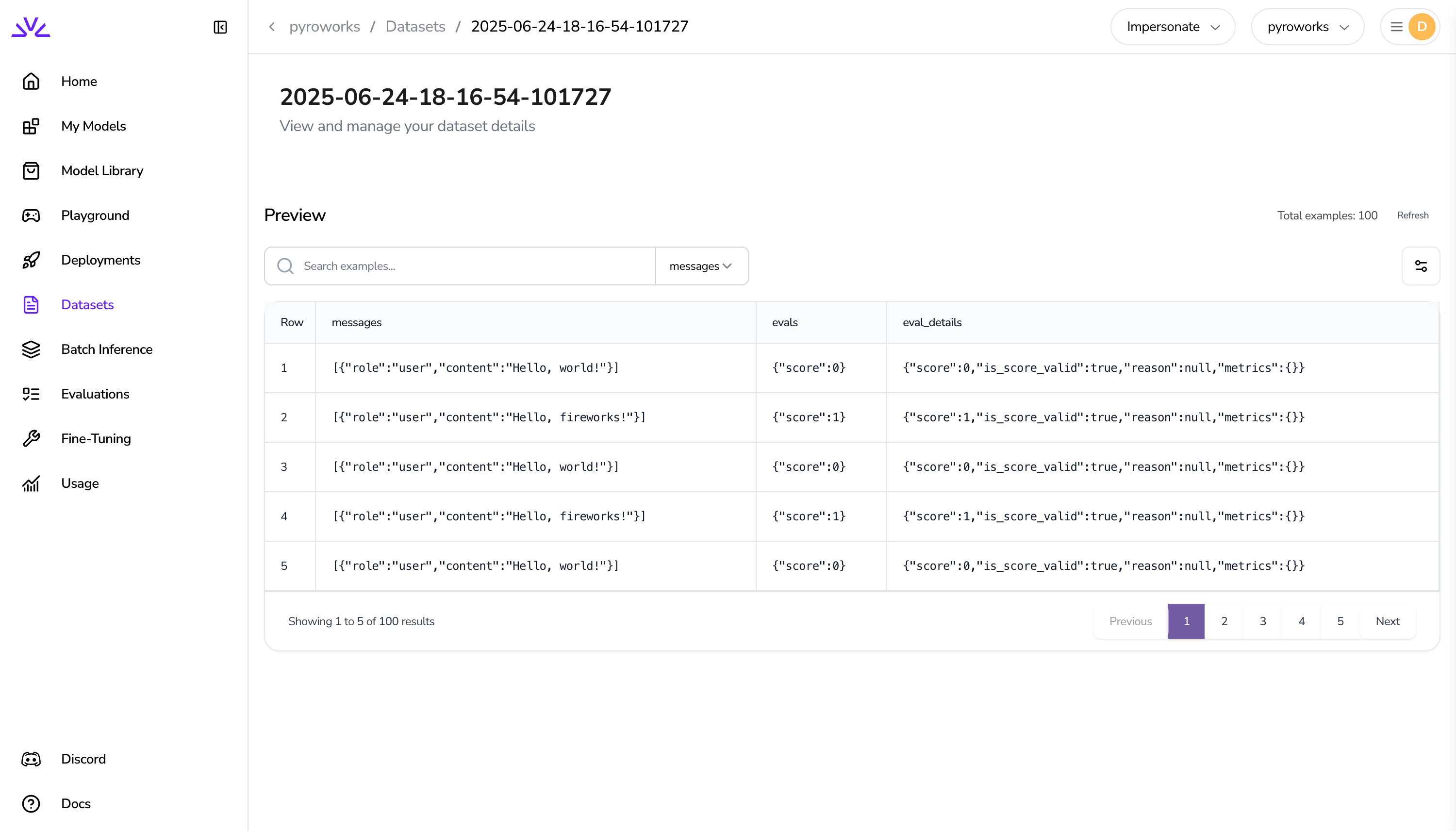Image resolution: width=1456 pixels, height=831 pixels.
Task: Open the hamburger menu by avatar
Action: (1397, 27)
